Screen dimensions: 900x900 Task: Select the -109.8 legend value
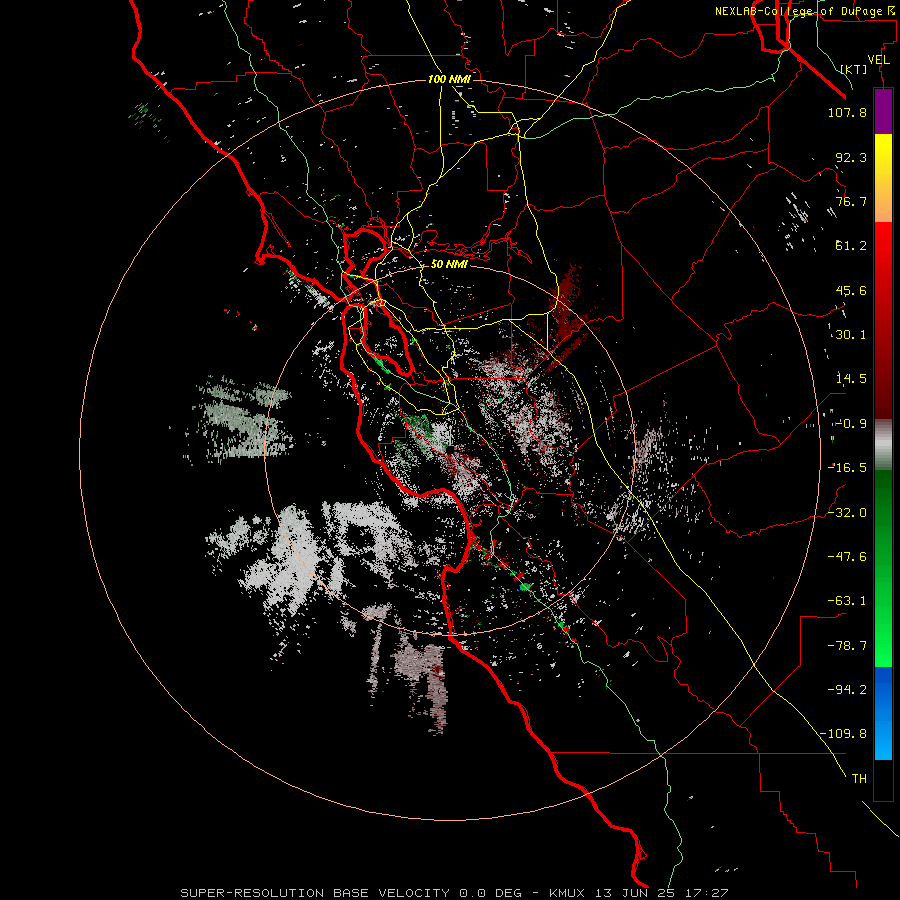[844, 734]
